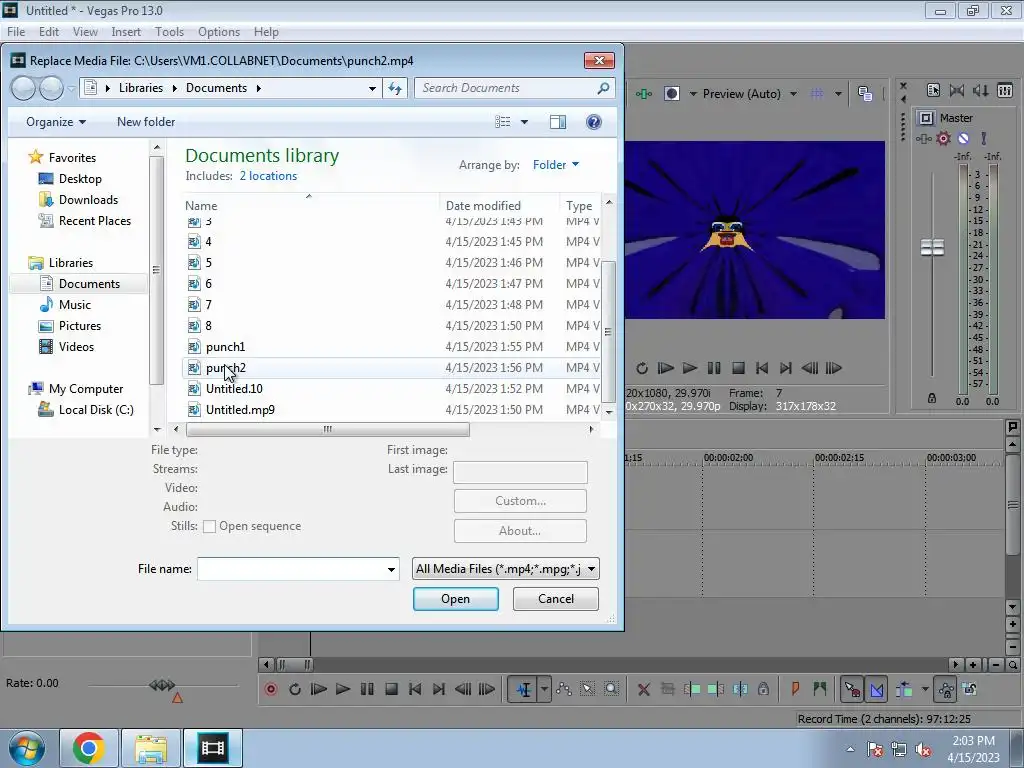Open Video Preview FX icon
The image size is (1024, 768).
tap(644, 94)
